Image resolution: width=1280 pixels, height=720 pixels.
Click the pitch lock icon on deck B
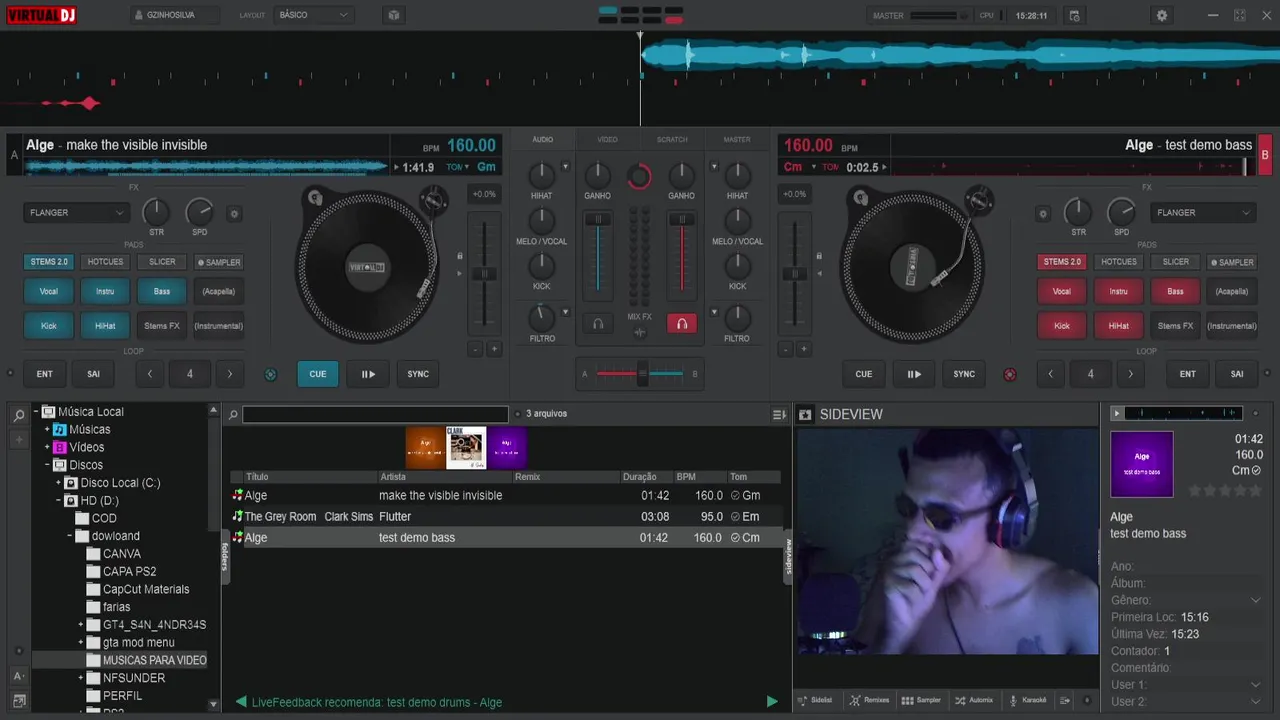coord(818,256)
